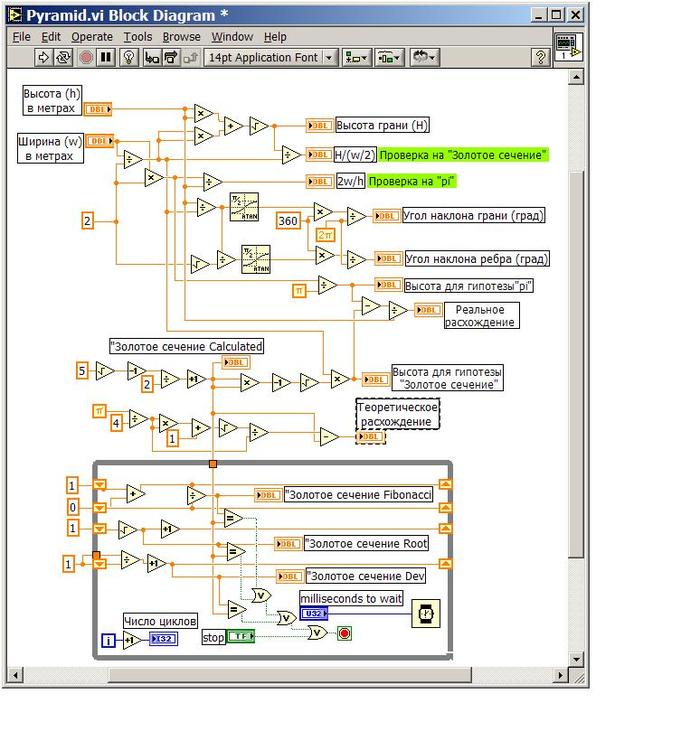Select the top right shift register
The image size is (700, 731).
coord(445,484)
